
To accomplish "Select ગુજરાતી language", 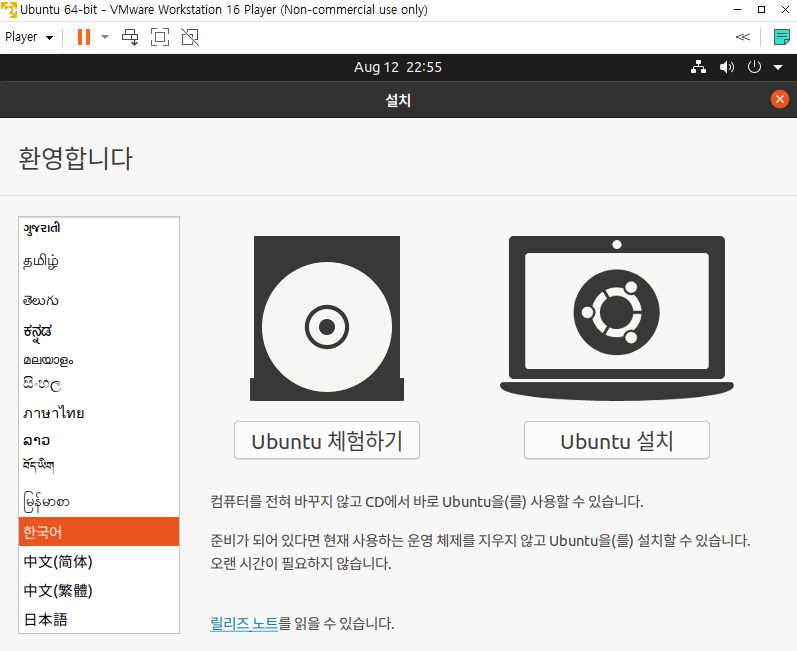I will [99, 228].
